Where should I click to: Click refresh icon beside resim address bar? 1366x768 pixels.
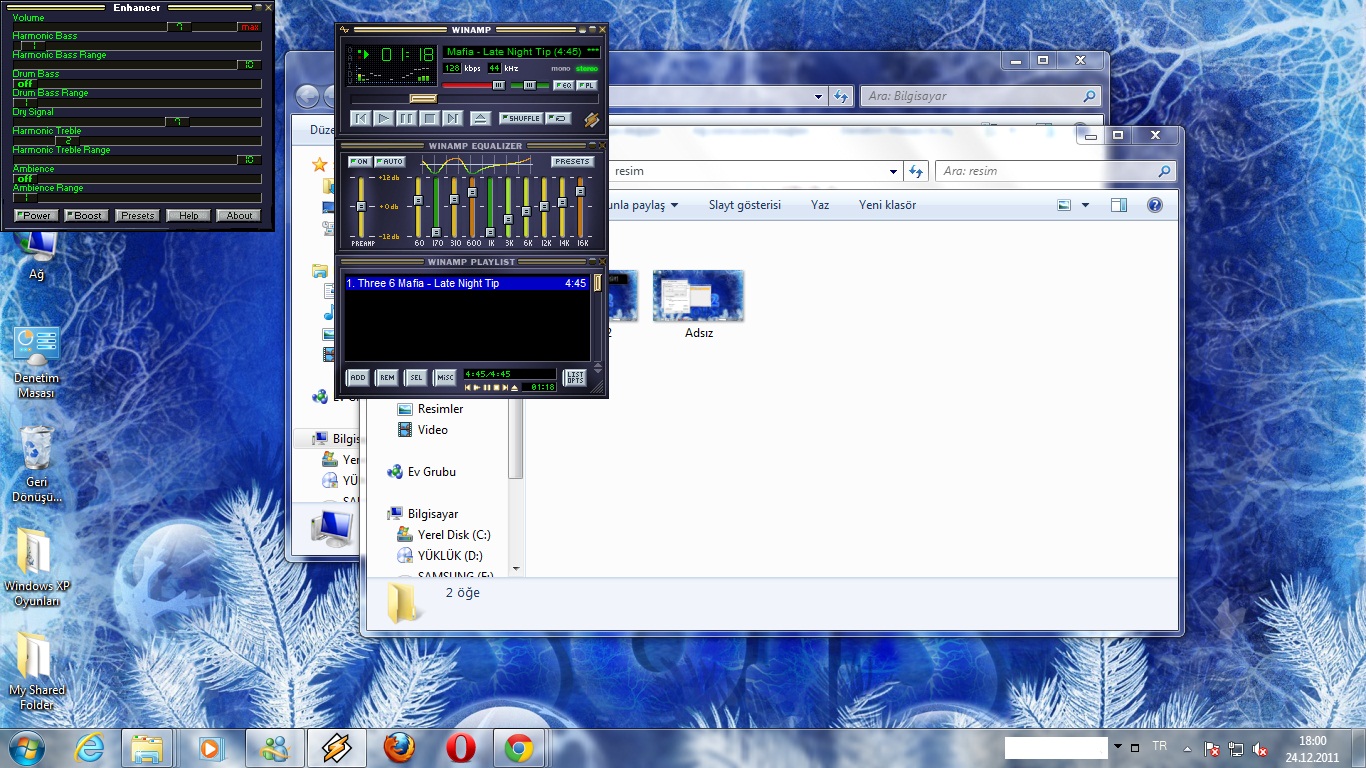tap(916, 171)
